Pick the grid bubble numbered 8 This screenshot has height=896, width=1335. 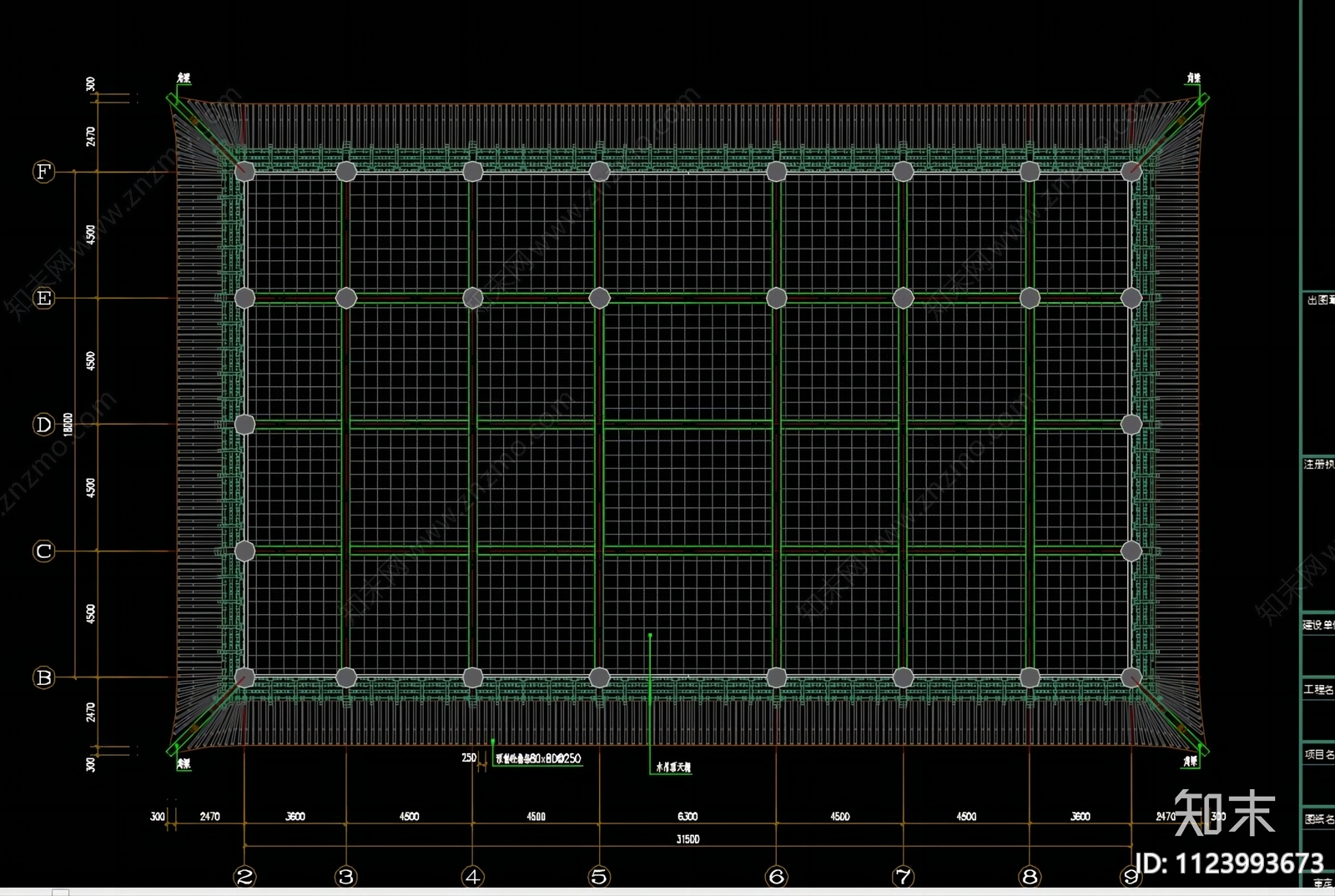point(1030,877)
